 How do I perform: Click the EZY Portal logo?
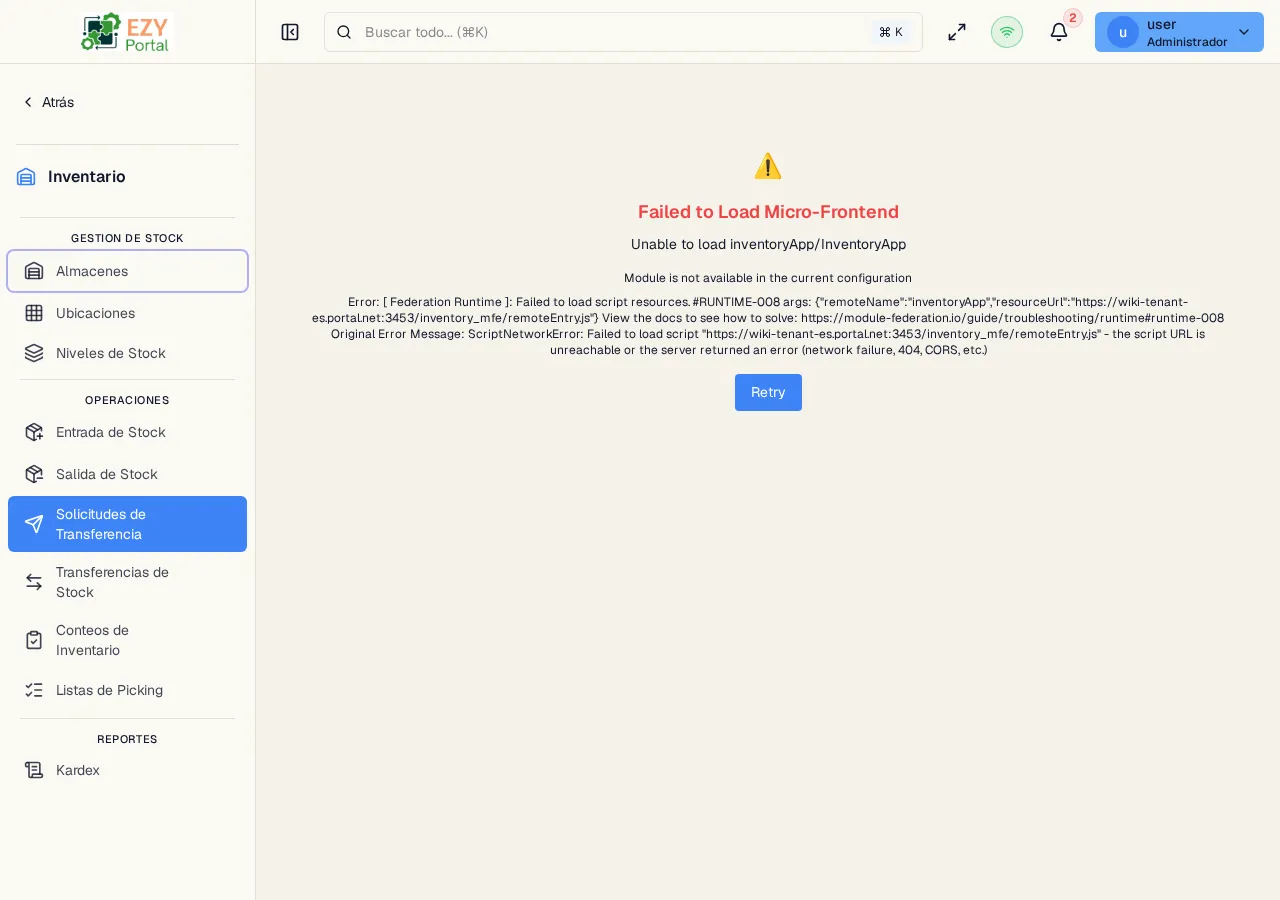click(x=127, y=32)
